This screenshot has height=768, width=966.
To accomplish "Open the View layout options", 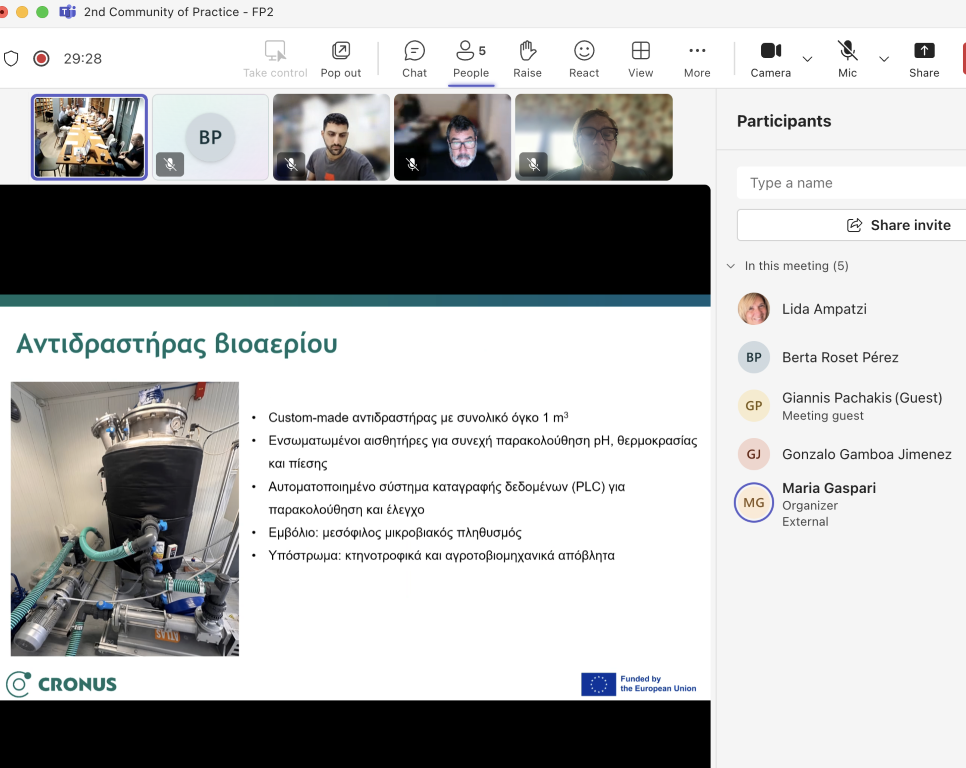I will [640, 59].
